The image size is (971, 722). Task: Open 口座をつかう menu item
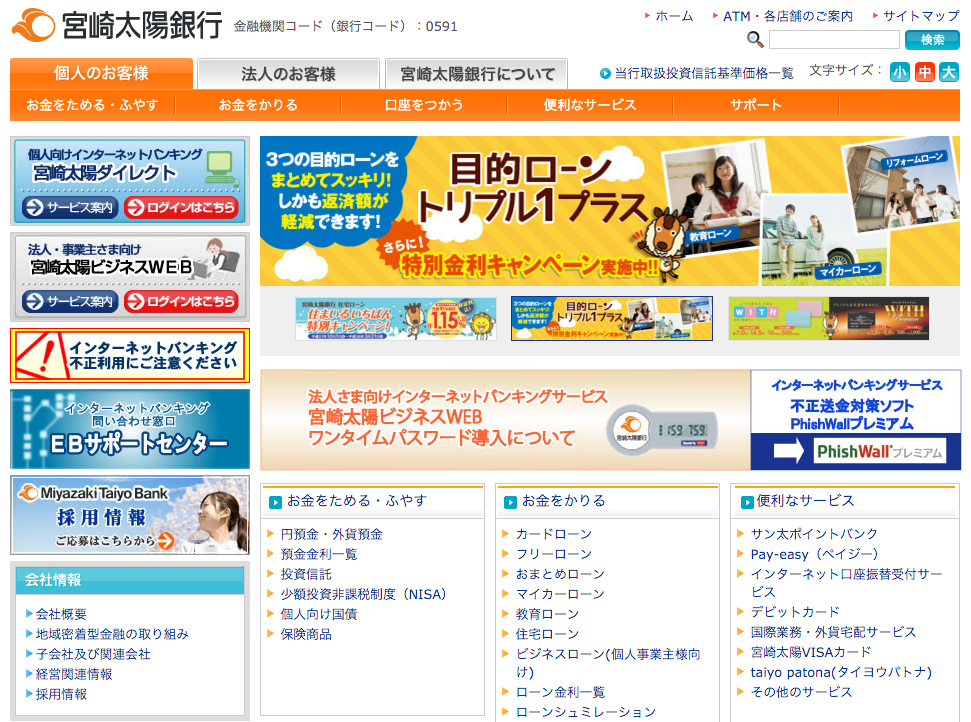(424, 105)
